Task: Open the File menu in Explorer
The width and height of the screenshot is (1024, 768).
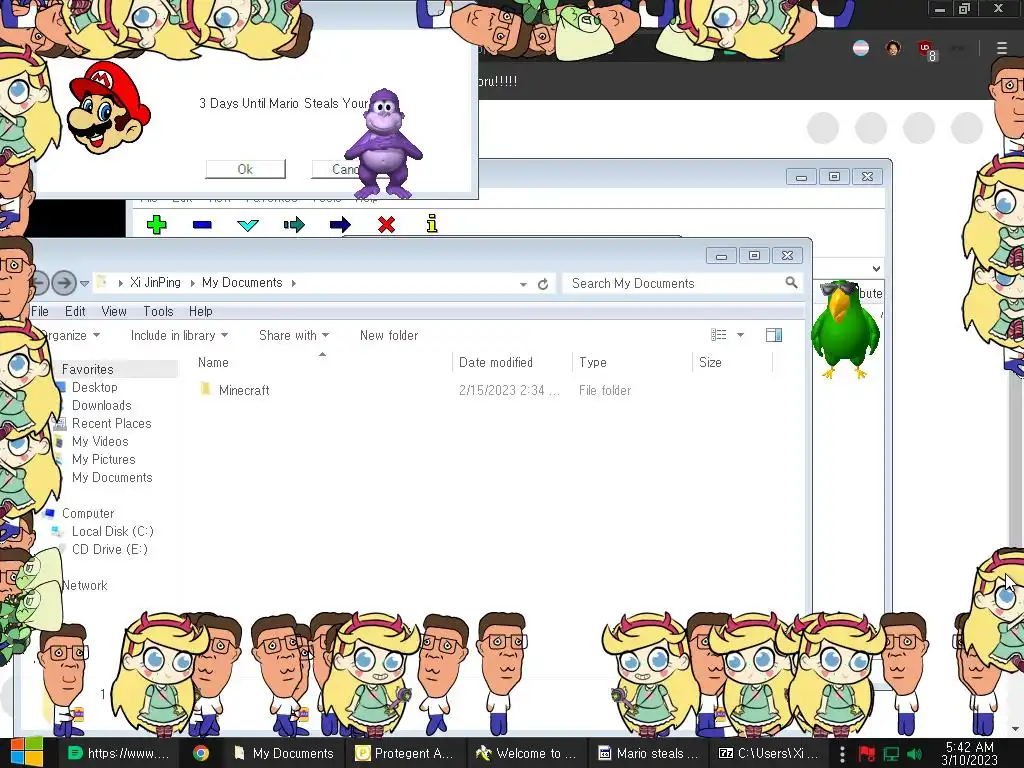Action: [x=40, y=312]
